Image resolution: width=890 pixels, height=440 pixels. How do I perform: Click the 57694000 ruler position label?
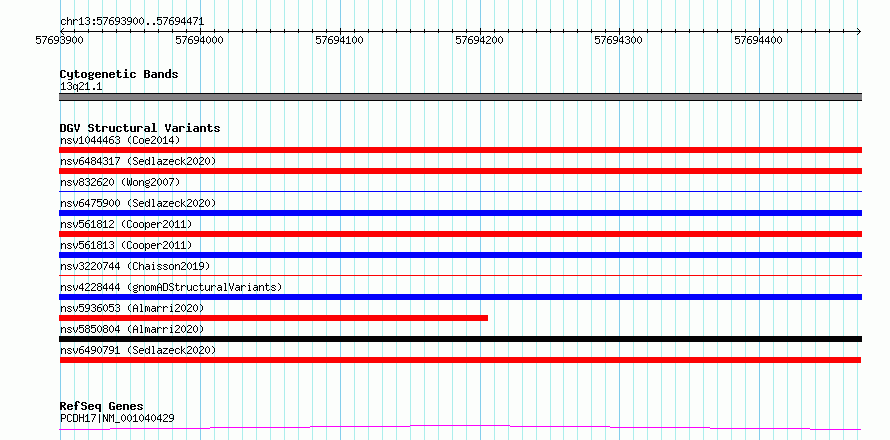(x=200, y=40)
